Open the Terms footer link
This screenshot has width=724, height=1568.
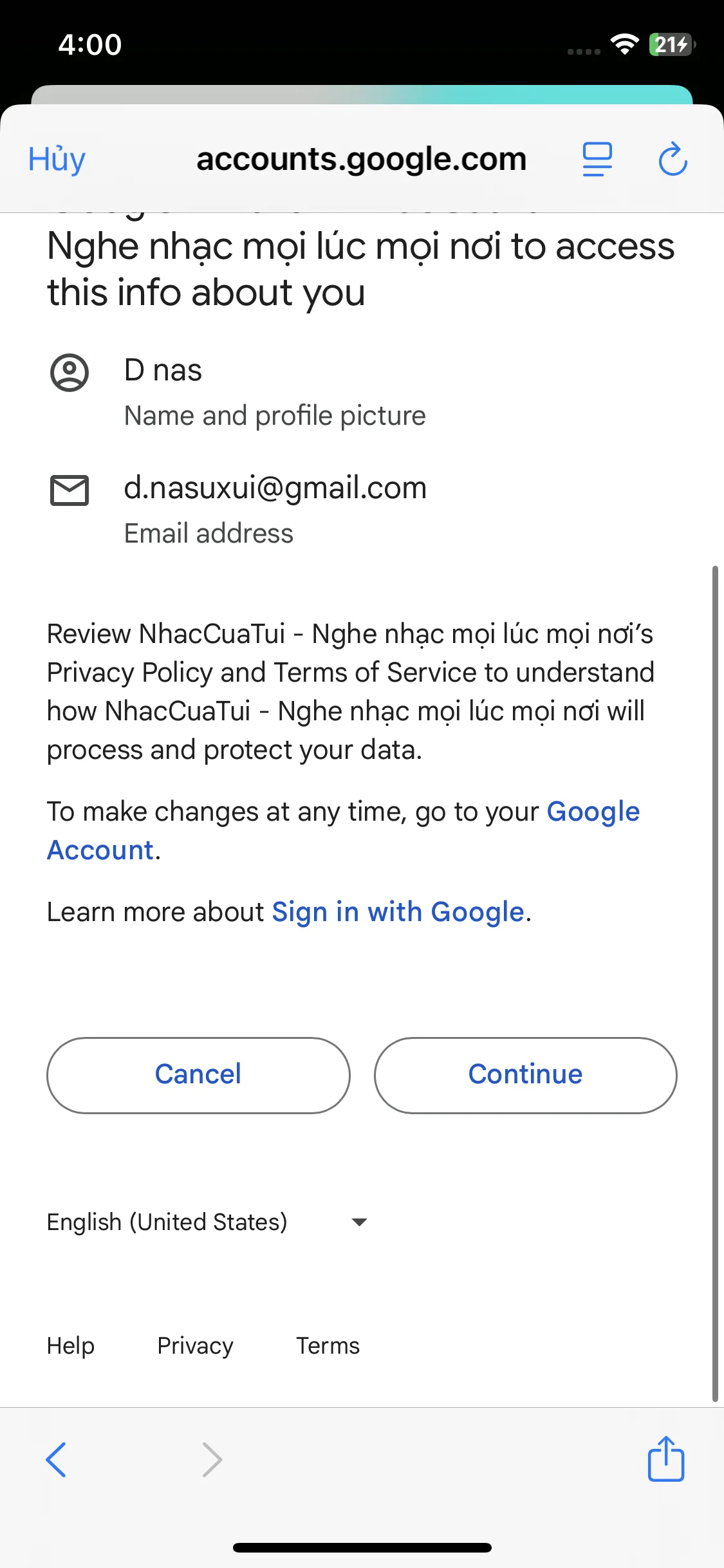coord(328,1346)
